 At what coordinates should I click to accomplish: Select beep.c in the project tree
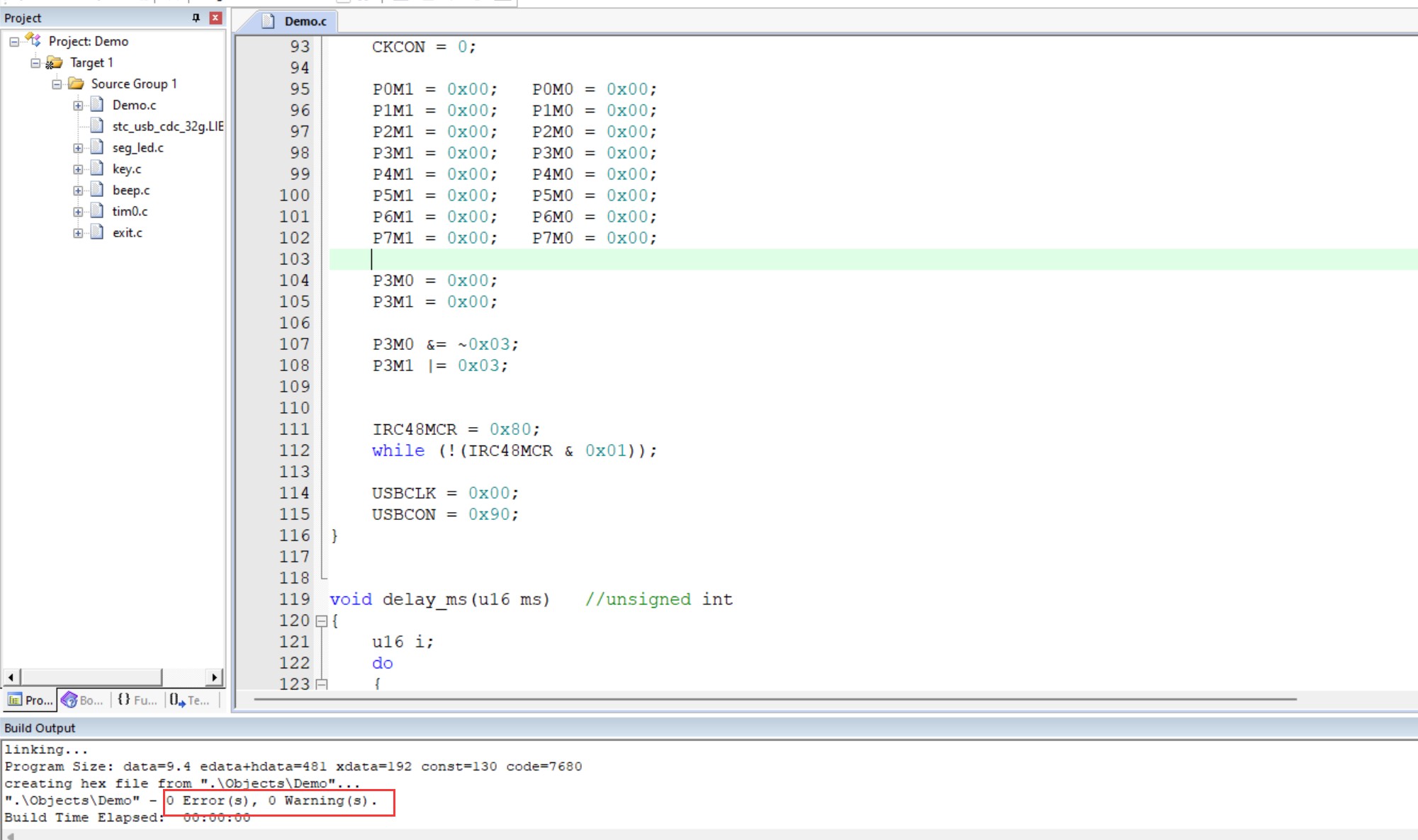(131, 190)
